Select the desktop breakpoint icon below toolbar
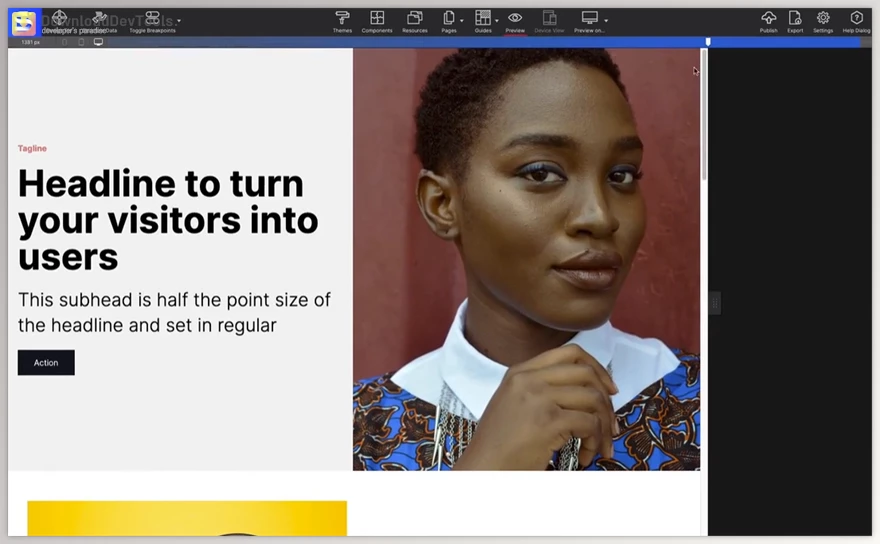The height and width of the screenshot is (544, 880). click(98, 42)
